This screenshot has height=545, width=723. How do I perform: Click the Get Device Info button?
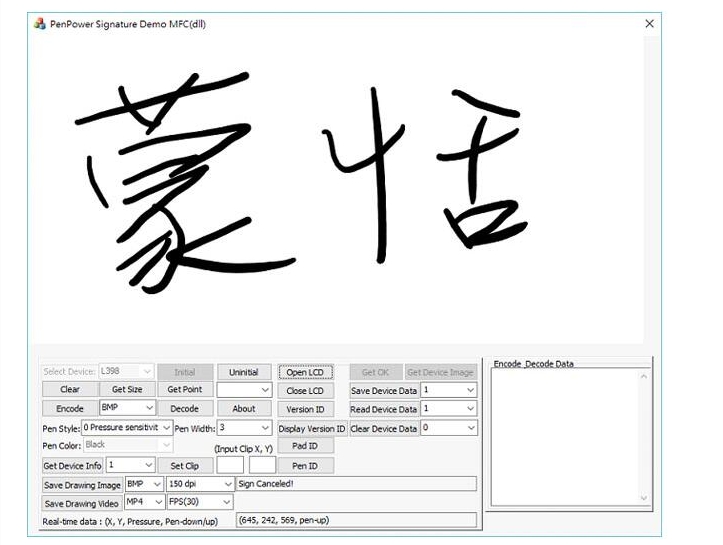(x=72, y=466)
